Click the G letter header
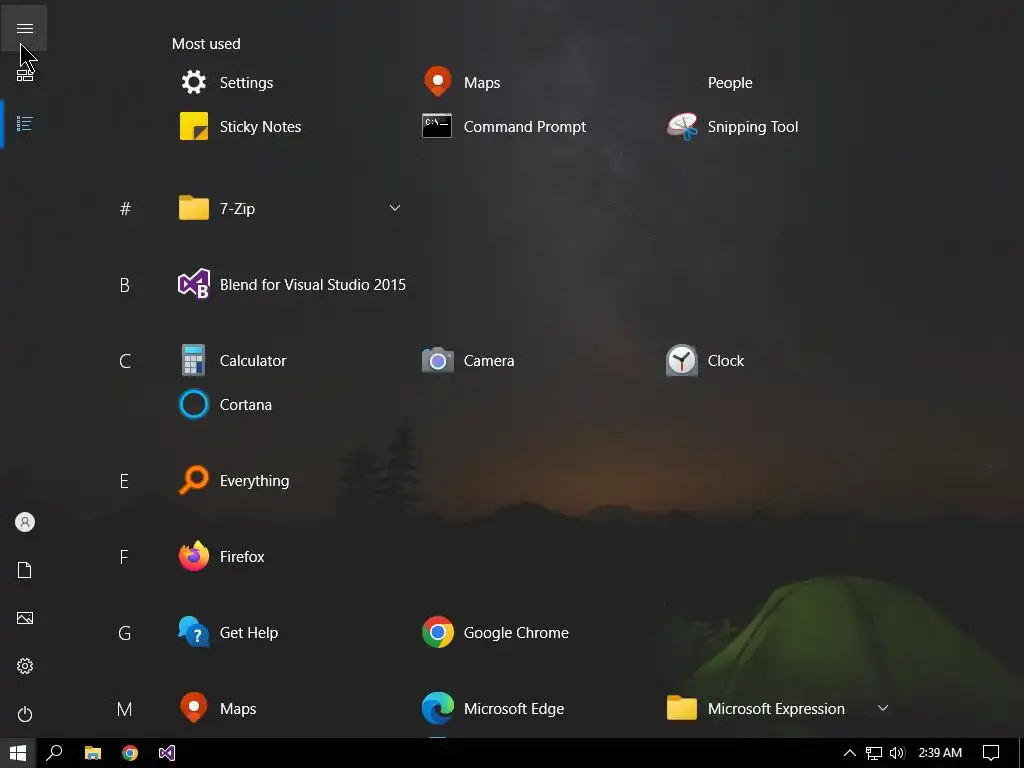This screenshot has width=1024, height=768. [x=125, y=633]
